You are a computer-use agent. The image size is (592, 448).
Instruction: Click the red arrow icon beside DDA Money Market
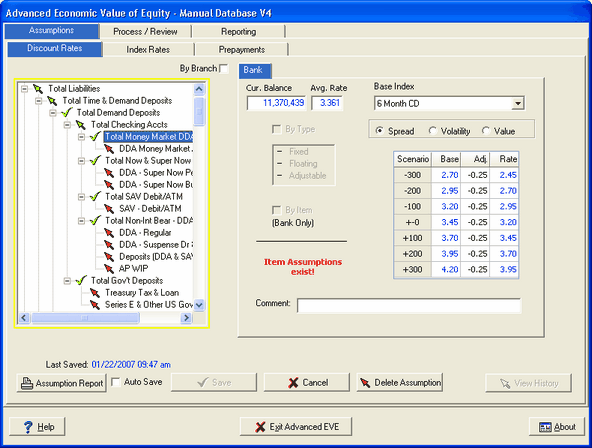[x=109, y=149]
